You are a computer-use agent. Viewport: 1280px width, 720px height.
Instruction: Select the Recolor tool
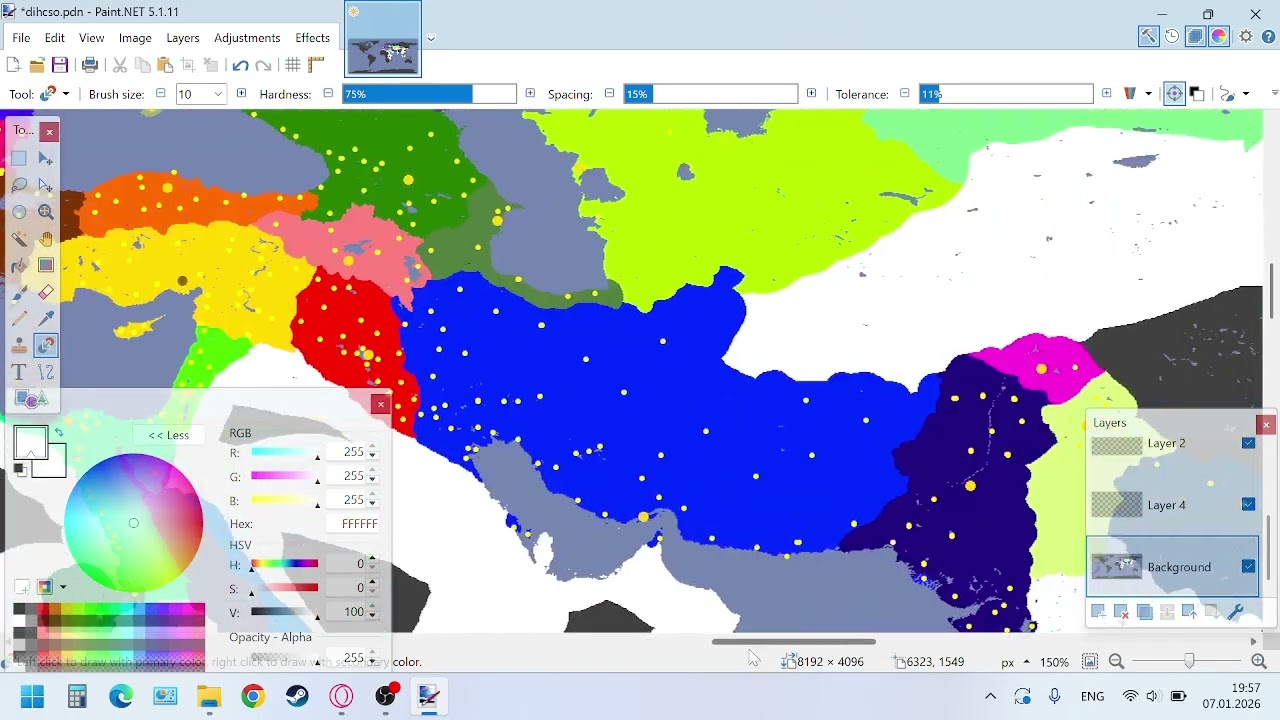pyautogui.click(x=46, y=346)
